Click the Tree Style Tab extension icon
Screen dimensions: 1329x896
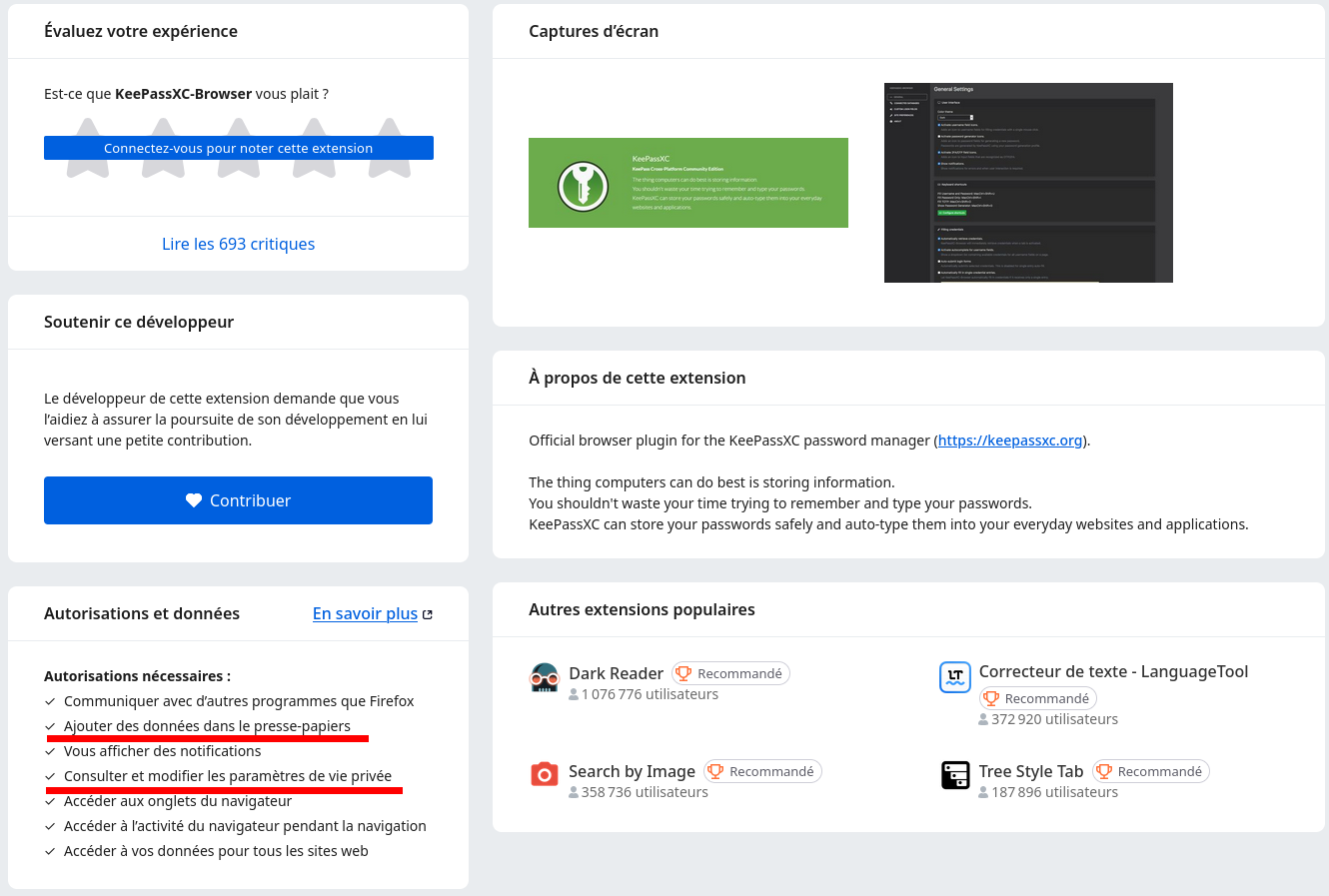coord(955,774)
